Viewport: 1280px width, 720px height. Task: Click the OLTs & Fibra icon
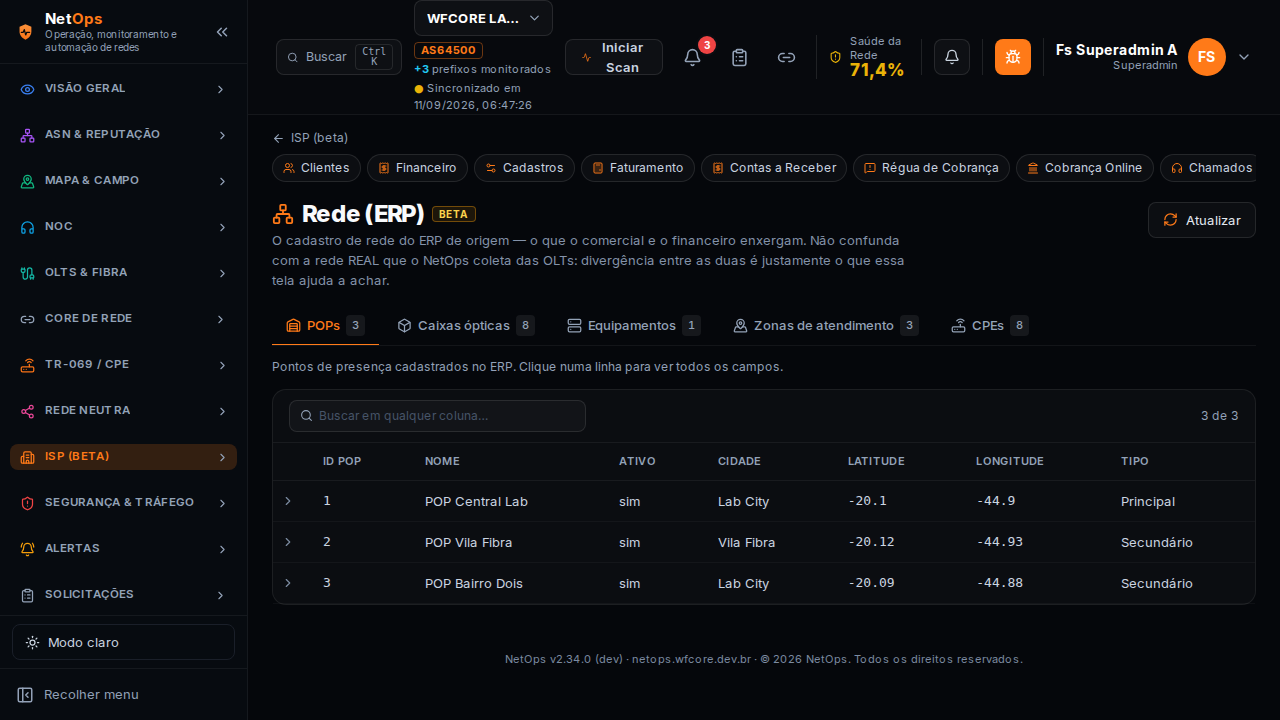28,273
